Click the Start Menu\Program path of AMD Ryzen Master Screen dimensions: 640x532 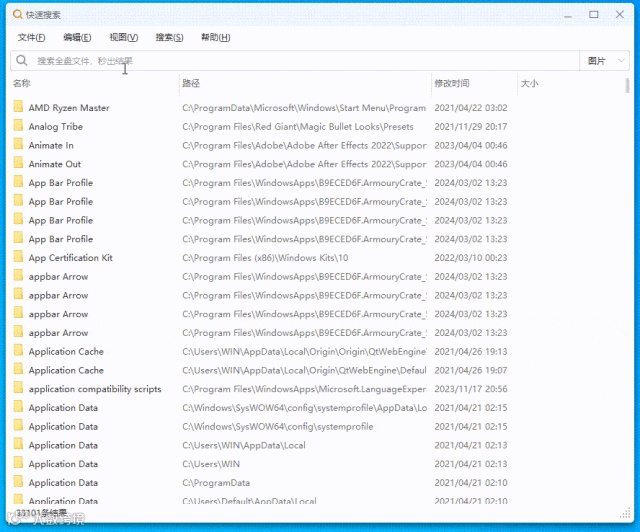(304, 108)
